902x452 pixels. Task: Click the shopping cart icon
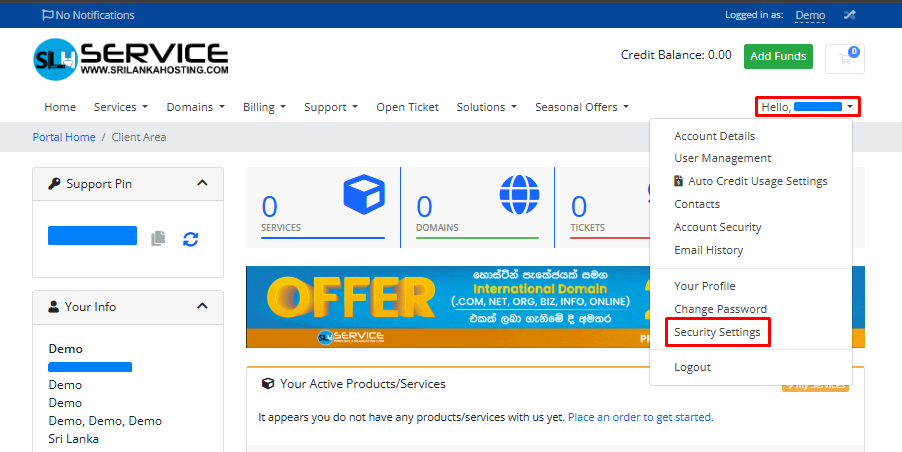click(845, 58)
